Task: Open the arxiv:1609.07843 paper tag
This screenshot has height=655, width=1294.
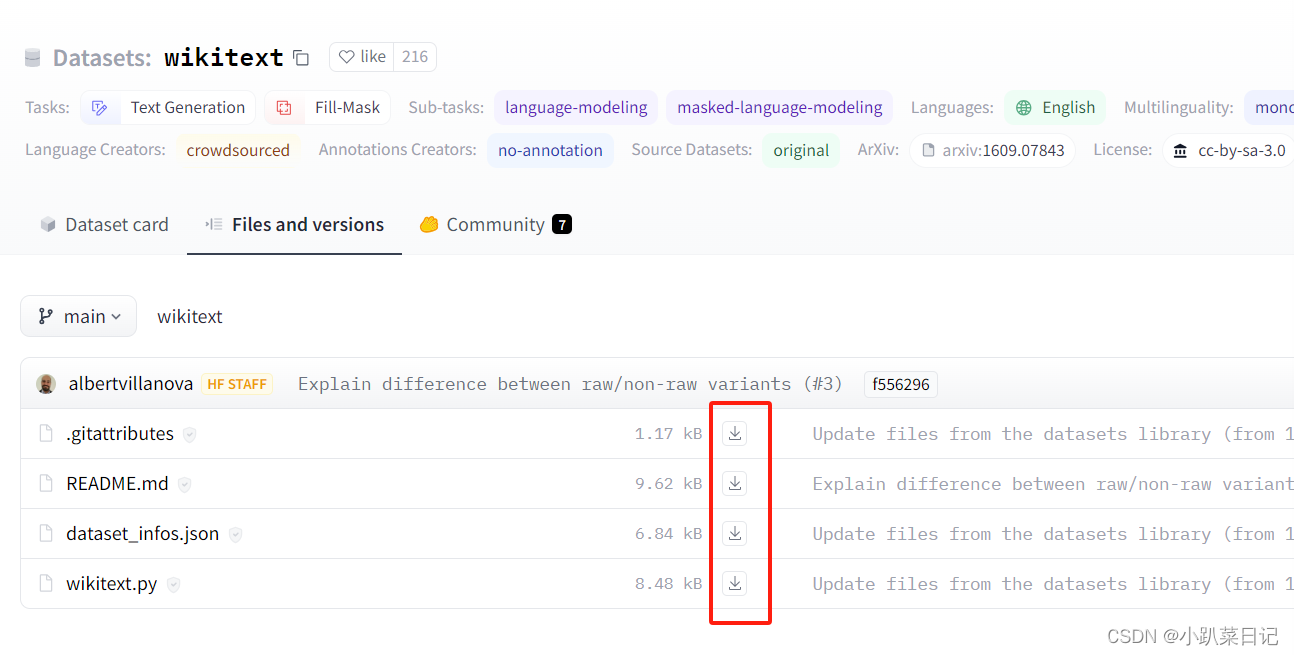Action: tap(992, 150)
